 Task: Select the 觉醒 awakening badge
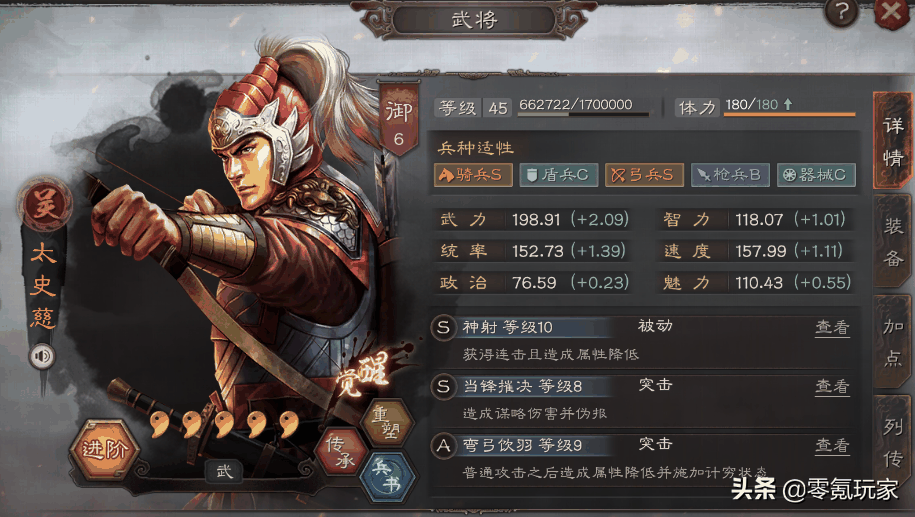coord(364,374)
